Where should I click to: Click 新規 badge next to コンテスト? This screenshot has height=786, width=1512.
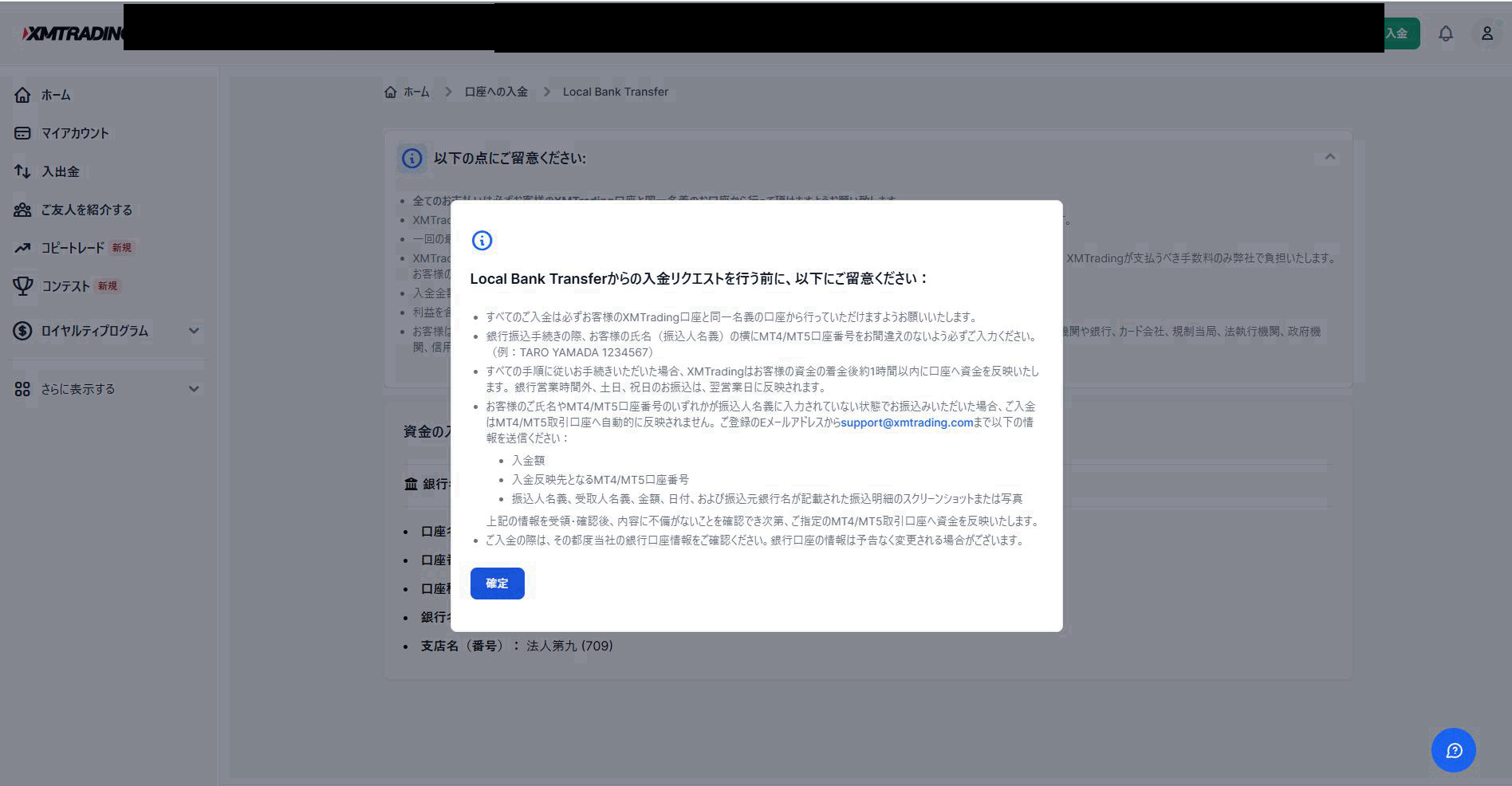coord(107,286)
